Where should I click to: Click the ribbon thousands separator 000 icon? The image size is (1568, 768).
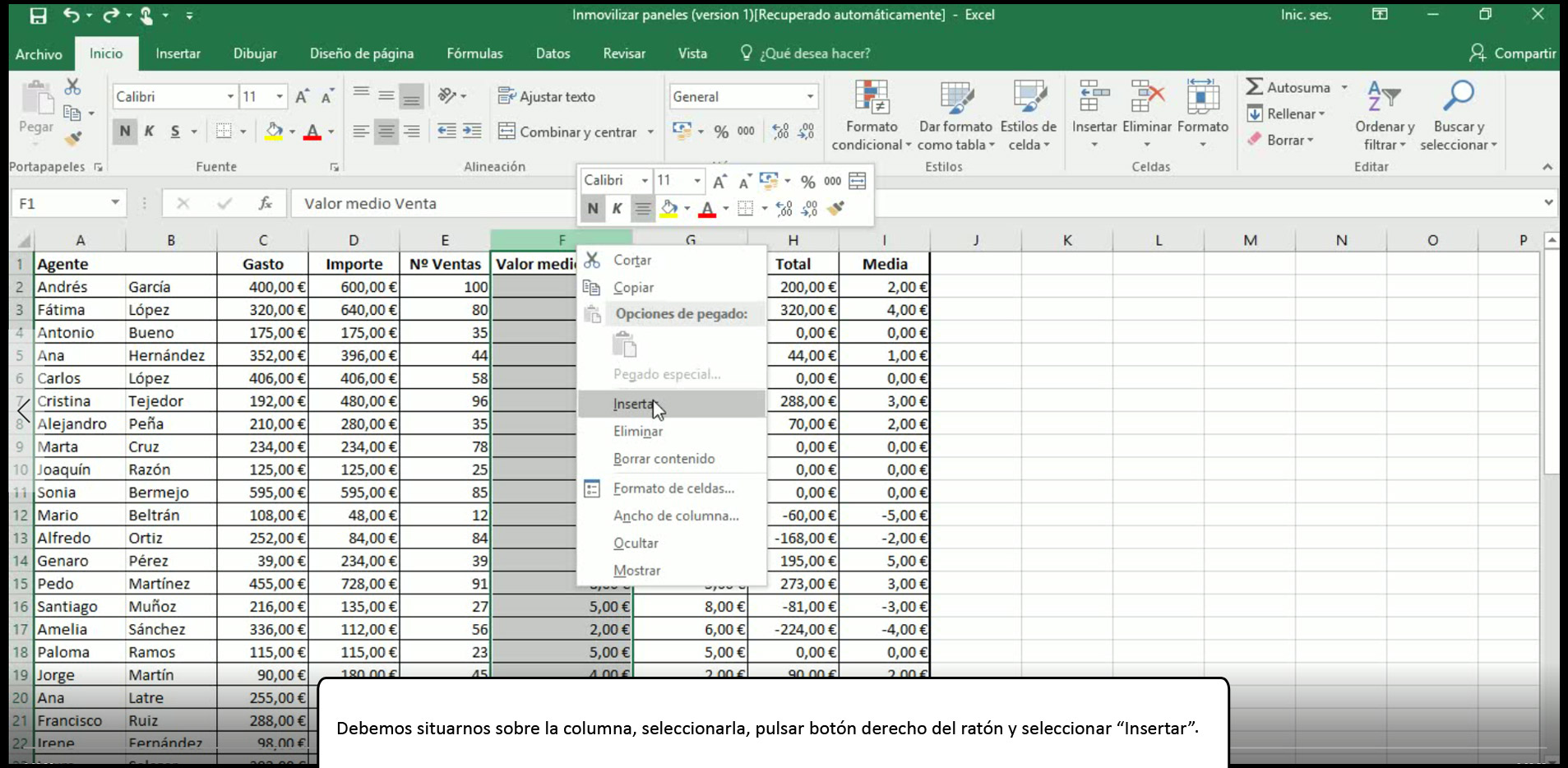[x=746, y=132]
